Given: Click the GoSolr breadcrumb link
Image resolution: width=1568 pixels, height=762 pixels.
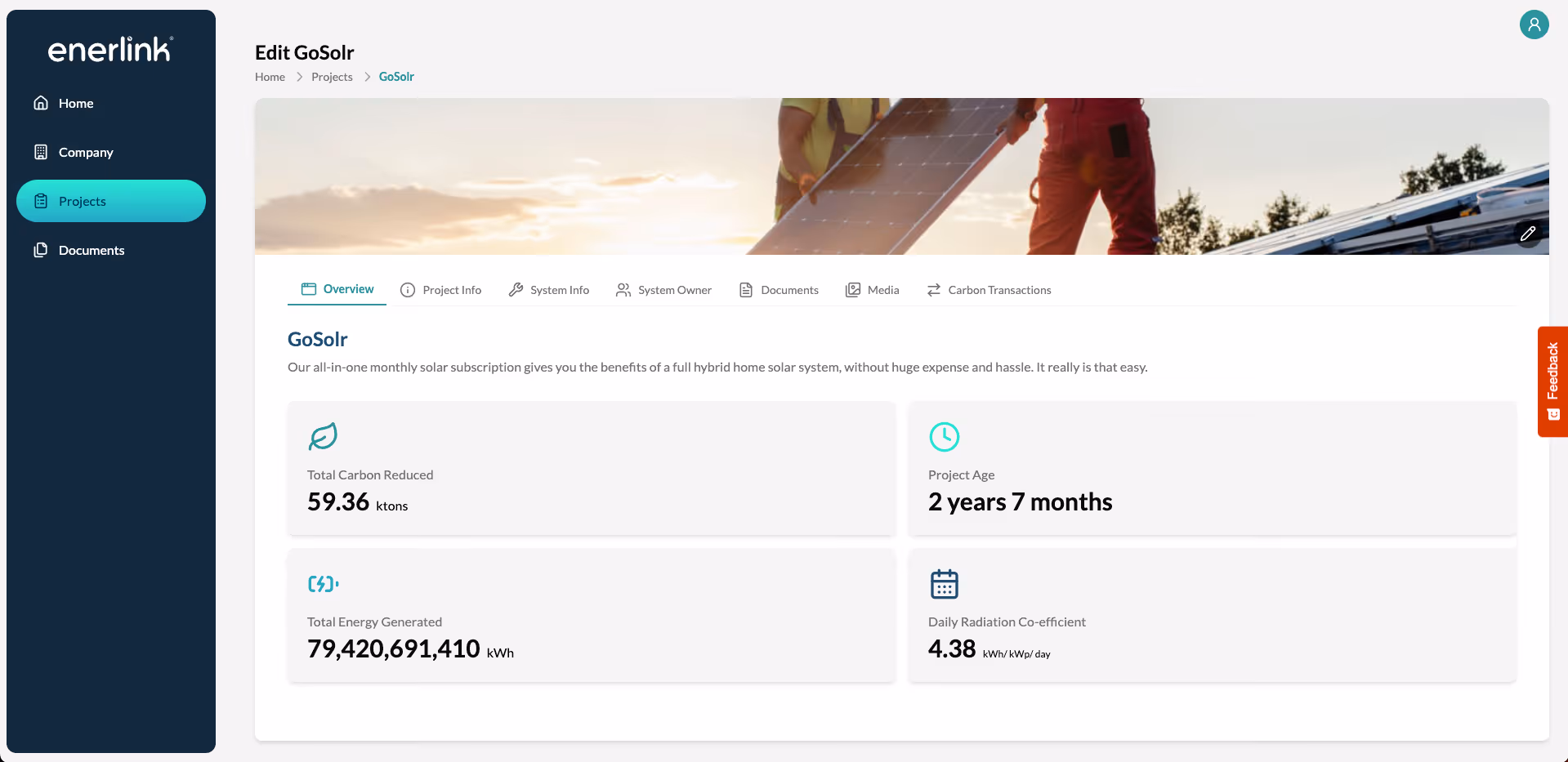Looking at the screenshot, I should pyautogui.click(x=396, y=77).
